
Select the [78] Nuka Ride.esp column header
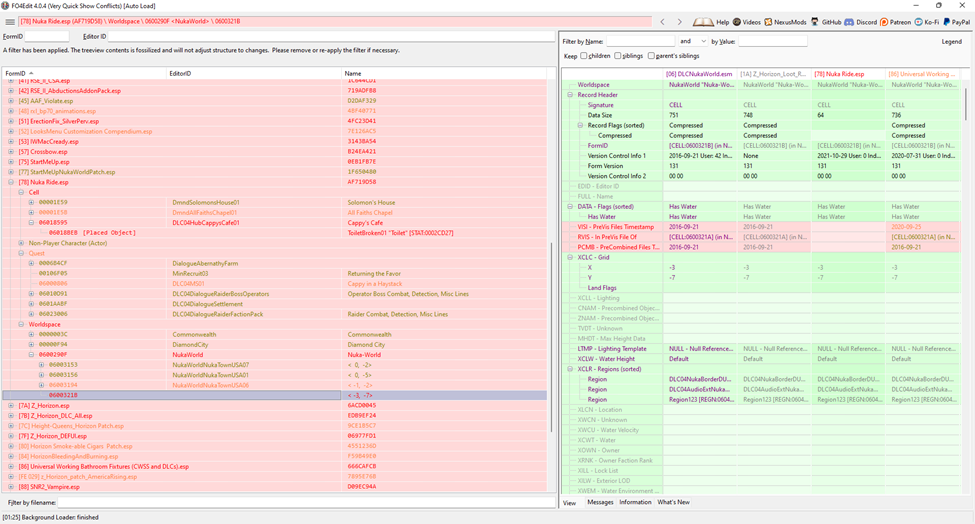[848, 74]
